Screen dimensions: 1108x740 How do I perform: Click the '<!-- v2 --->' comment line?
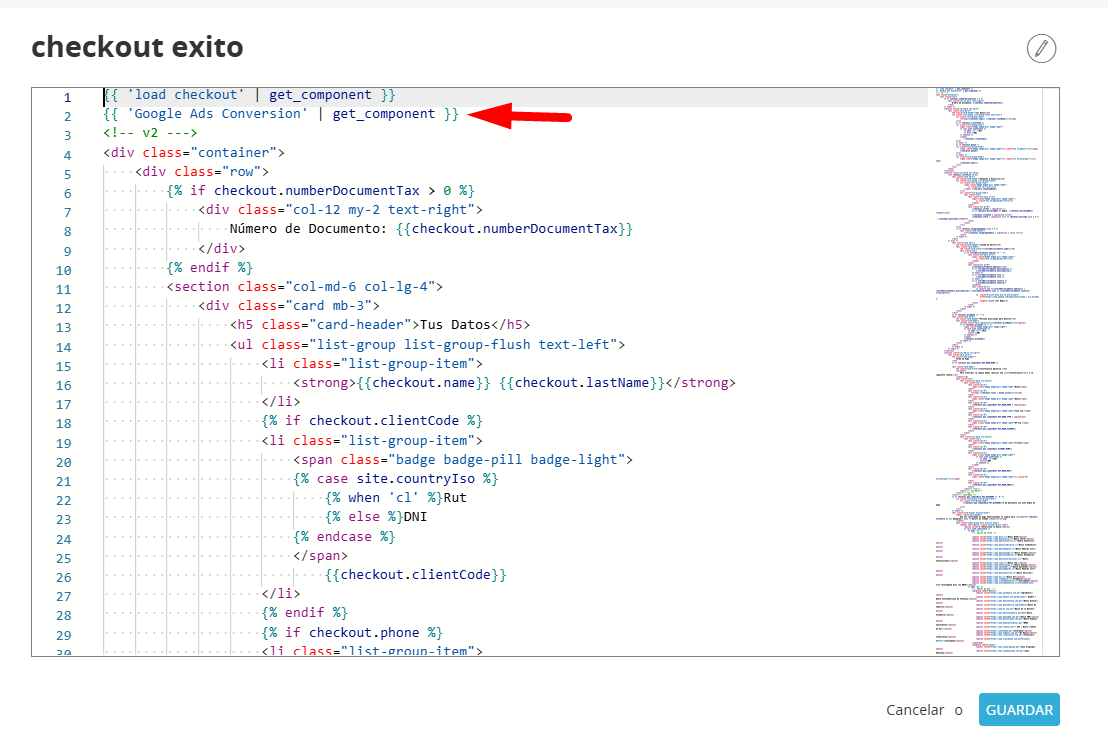click(x=151, y=133)
